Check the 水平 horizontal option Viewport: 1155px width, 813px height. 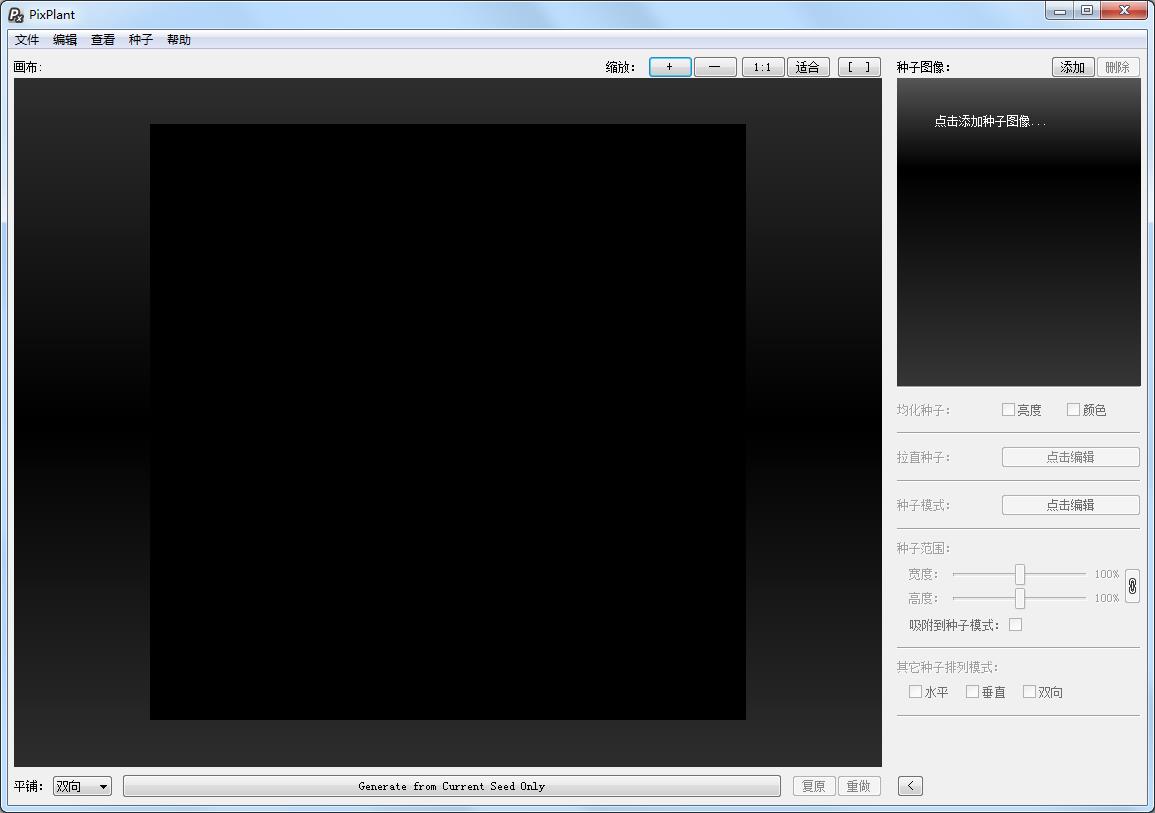[x=915, y=691]
